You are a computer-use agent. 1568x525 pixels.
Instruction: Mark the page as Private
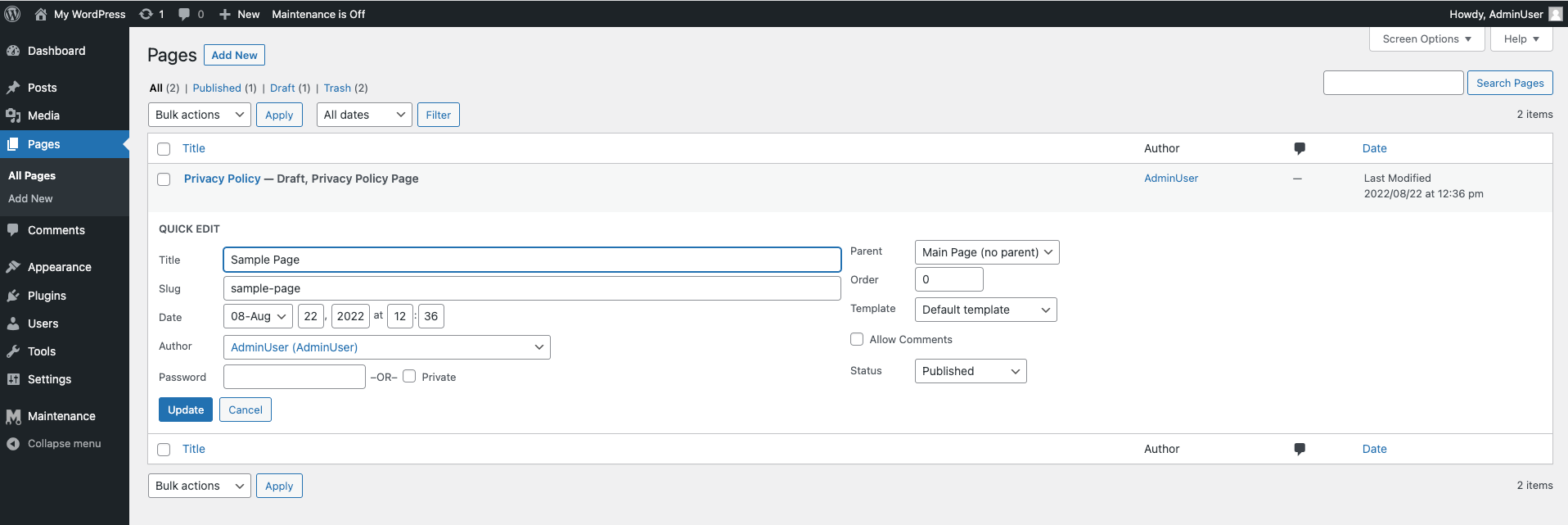(x=409, y=376)
